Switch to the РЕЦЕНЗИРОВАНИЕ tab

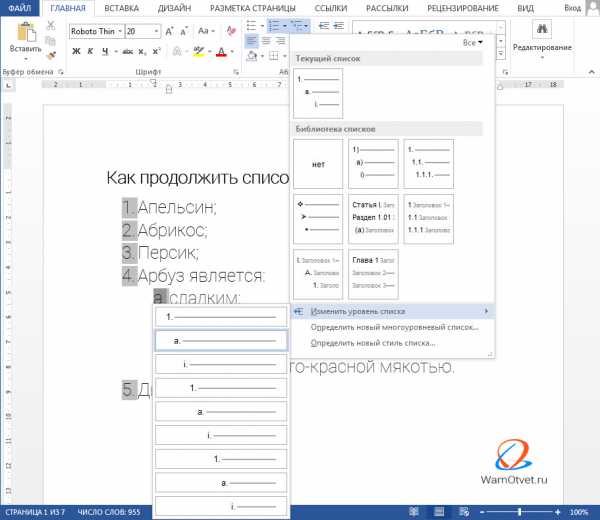point(463,8)
